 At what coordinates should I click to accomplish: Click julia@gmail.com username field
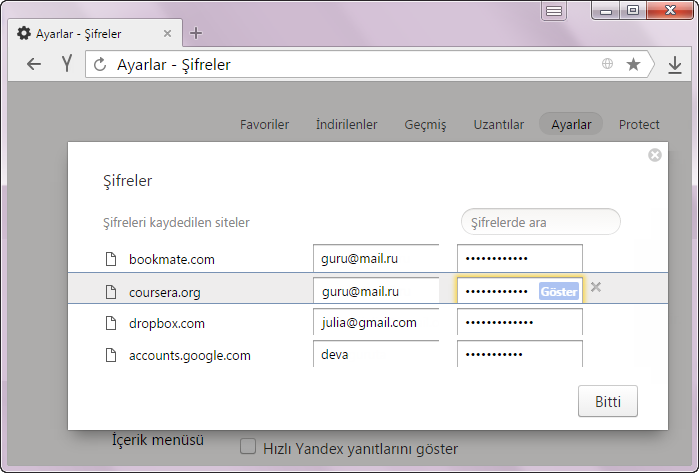pos(376,322)
